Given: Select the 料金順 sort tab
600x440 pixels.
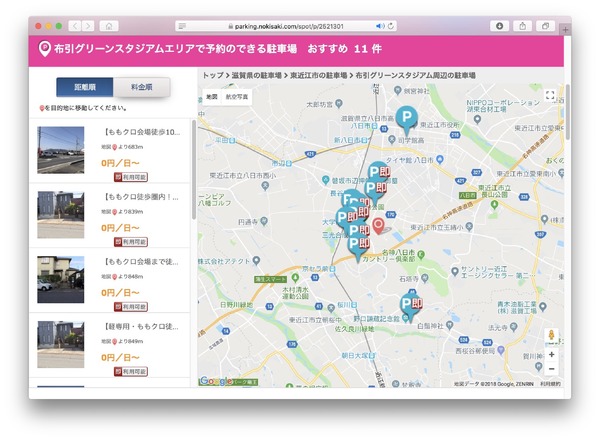Looking at the screenshot, I should coord(141,88).
